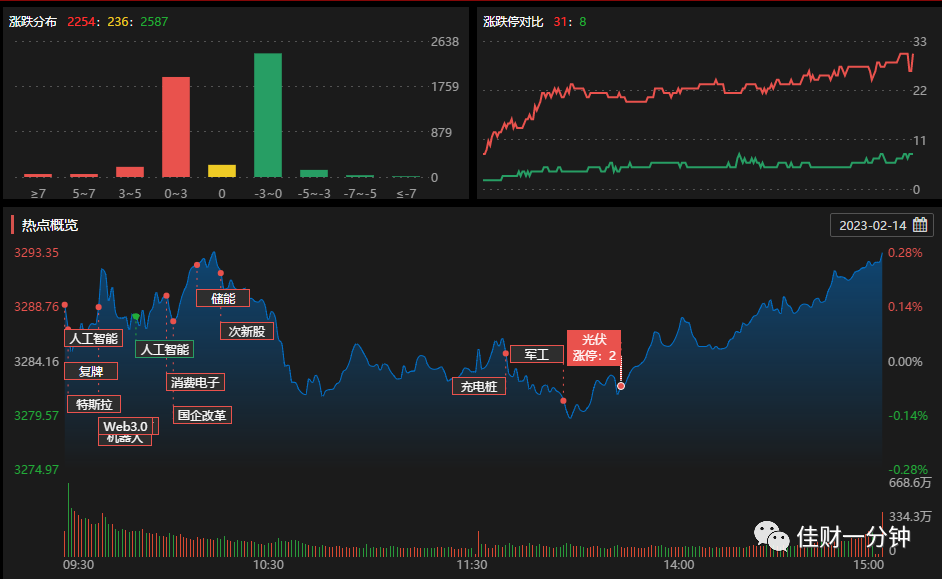
Task: Select the 国企改革 label
Action: pyautogui.click(x=202, y=415)
